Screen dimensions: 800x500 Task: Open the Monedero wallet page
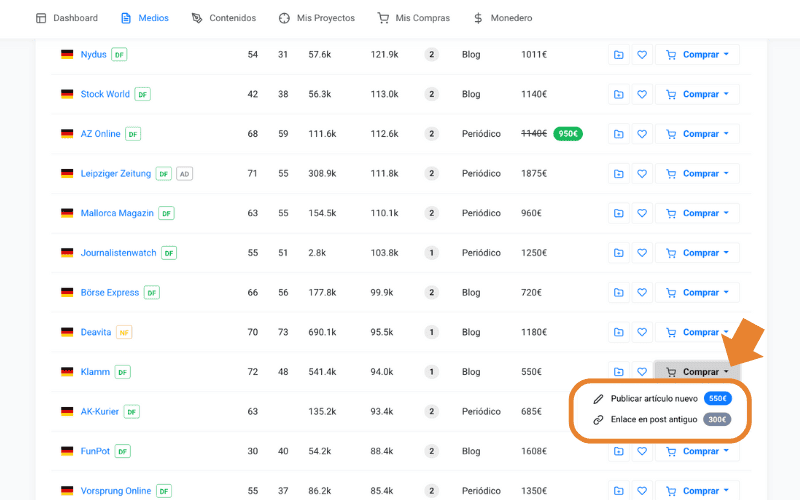[503, 18]
